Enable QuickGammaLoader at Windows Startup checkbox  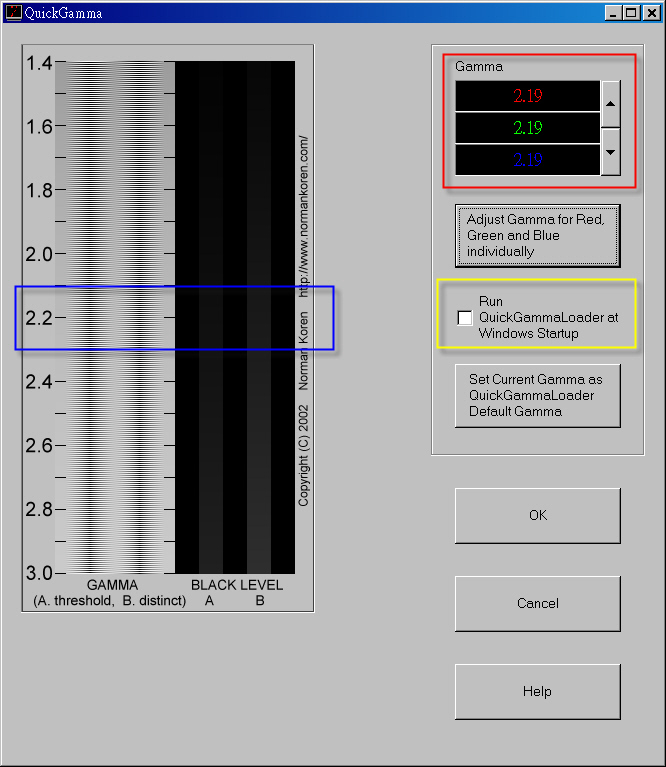coord(465,317)
